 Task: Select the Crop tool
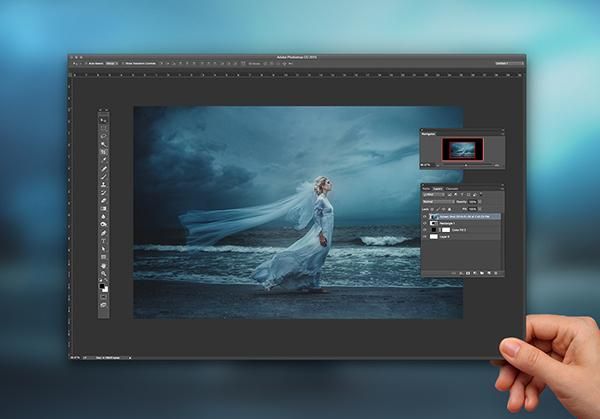pos(103,152)
